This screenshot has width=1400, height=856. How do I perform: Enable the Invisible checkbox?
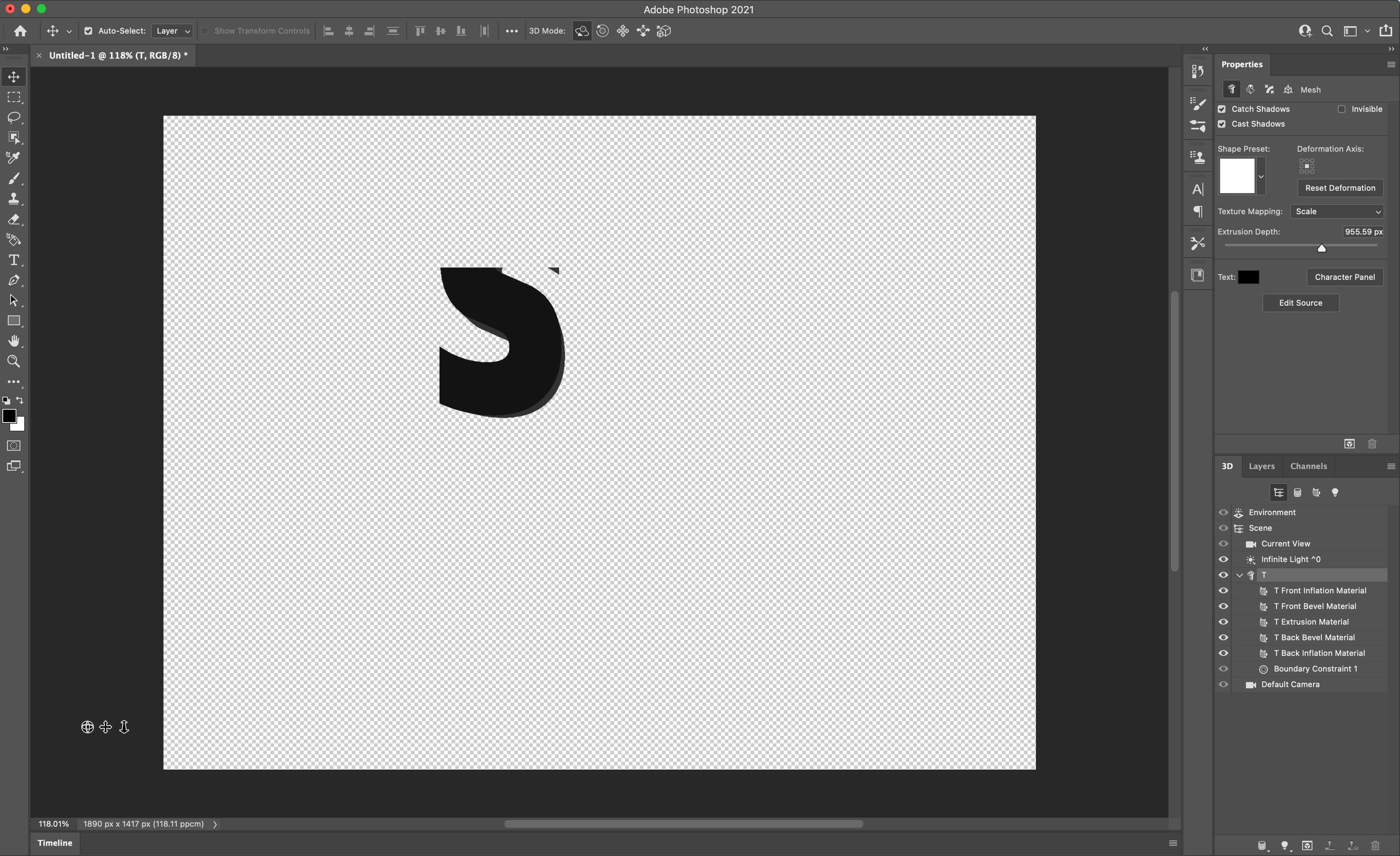point(1341,109)
